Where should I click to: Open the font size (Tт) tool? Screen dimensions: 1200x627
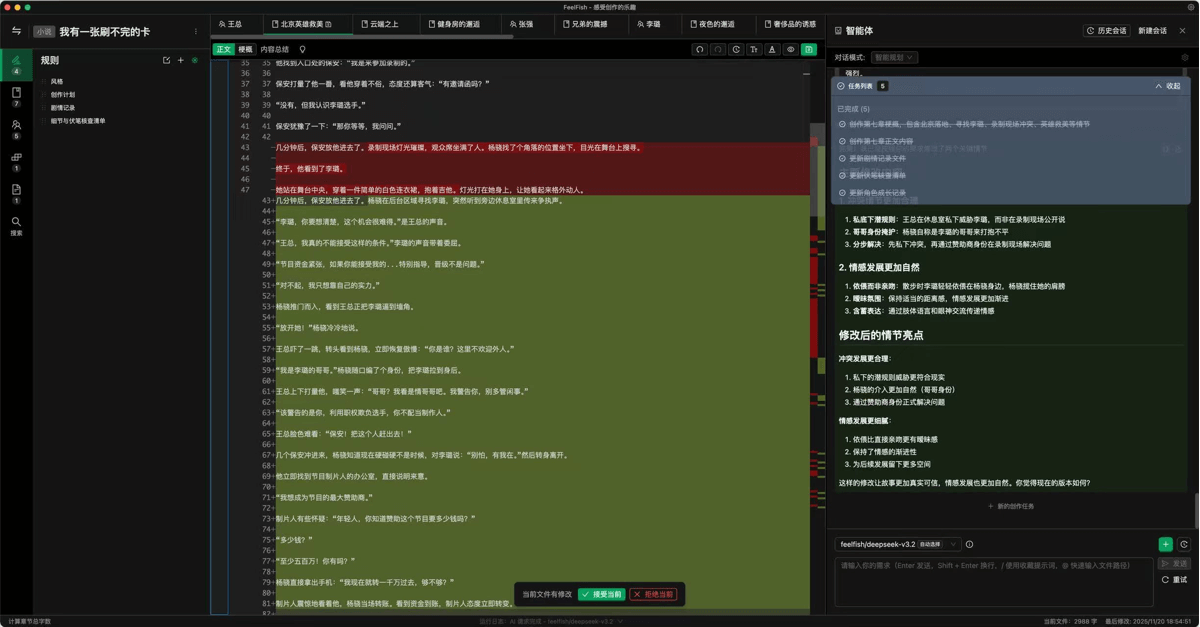pos(754,49)
